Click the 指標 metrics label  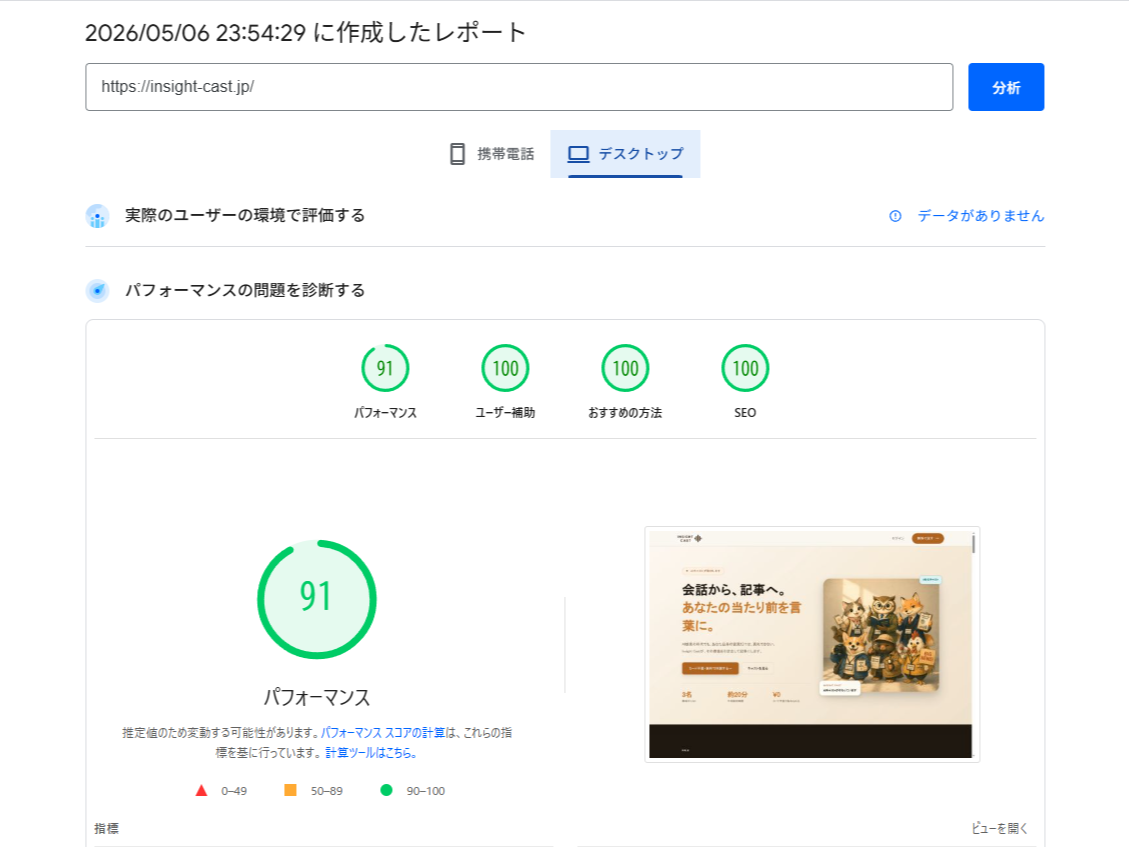coord(106,828)
